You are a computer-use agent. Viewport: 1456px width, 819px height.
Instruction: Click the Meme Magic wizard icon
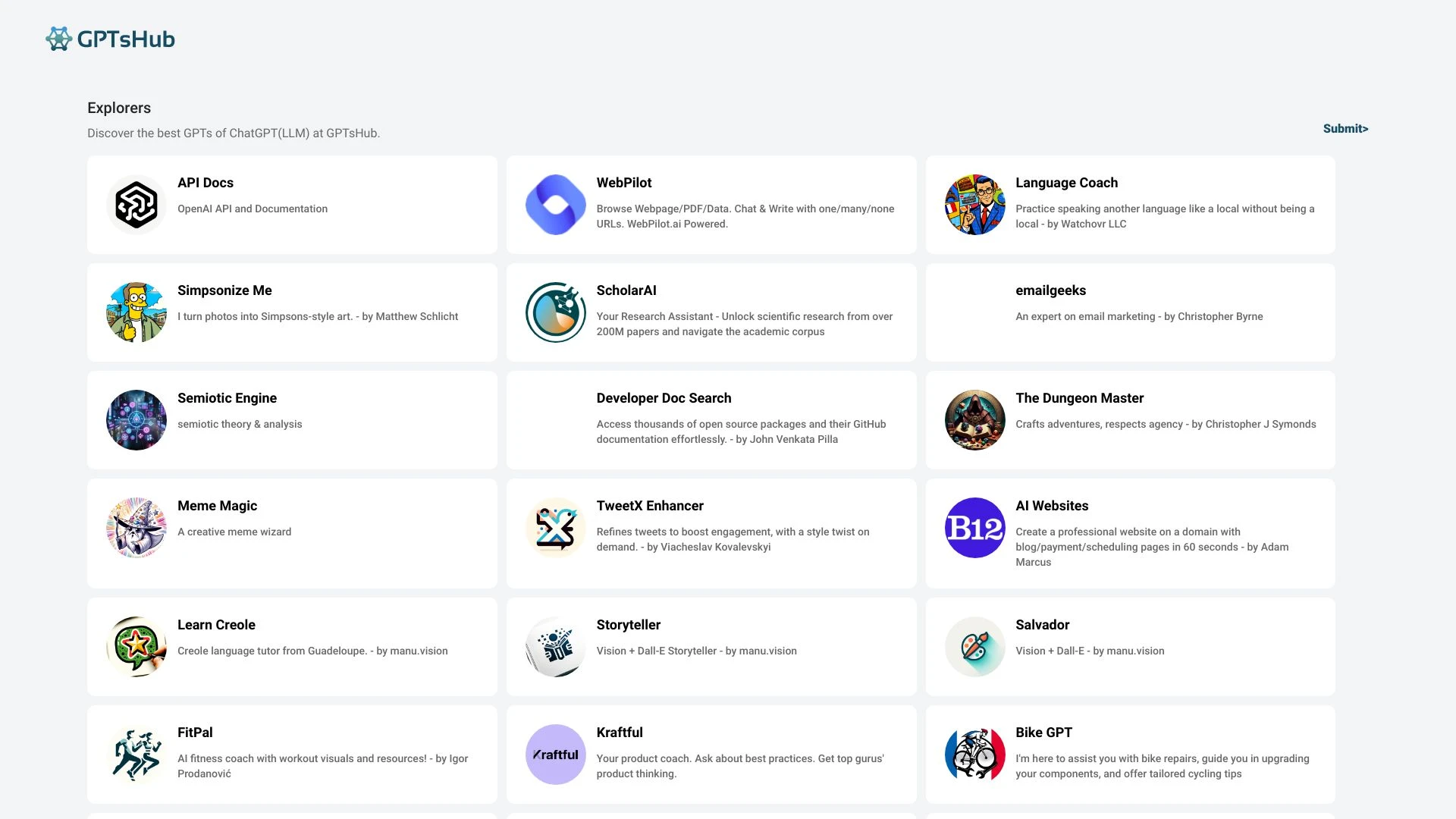point(136,528)
